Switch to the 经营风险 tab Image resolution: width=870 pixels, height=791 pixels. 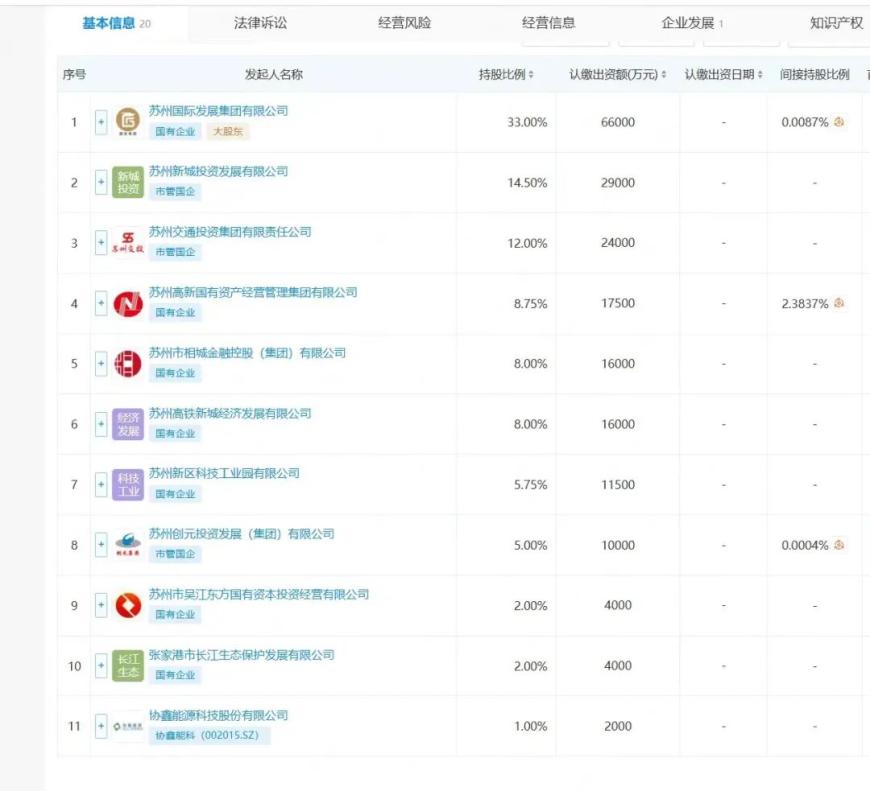point(404,23)
